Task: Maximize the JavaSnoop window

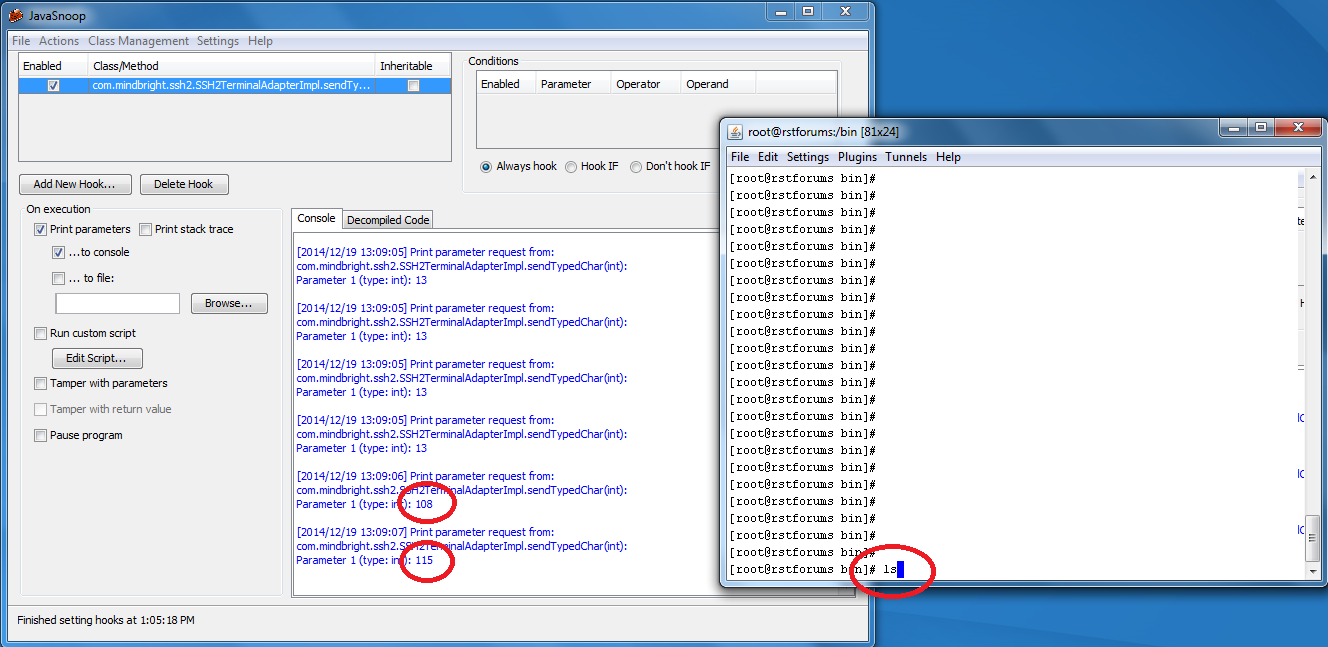Action: coord(807,11)
